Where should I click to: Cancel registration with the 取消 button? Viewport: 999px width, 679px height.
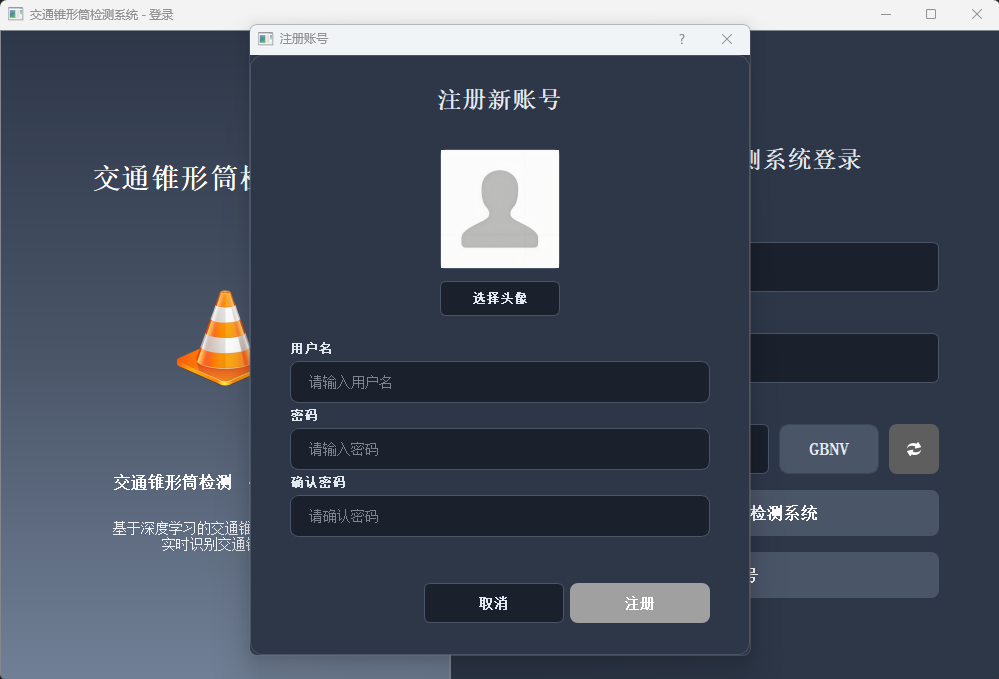(493, 603)
